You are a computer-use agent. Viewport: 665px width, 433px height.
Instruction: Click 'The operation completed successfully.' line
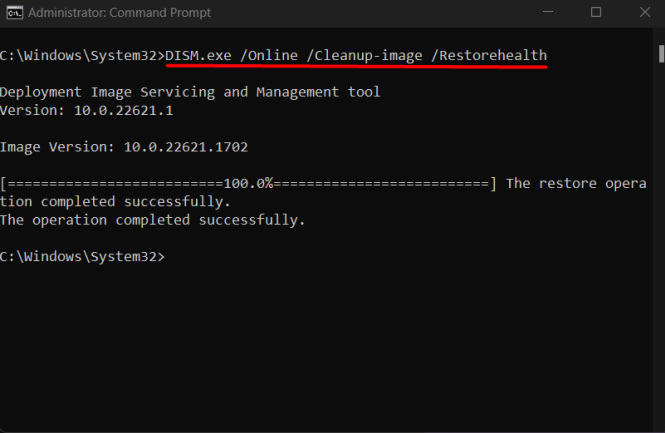[x=152, y=220]
